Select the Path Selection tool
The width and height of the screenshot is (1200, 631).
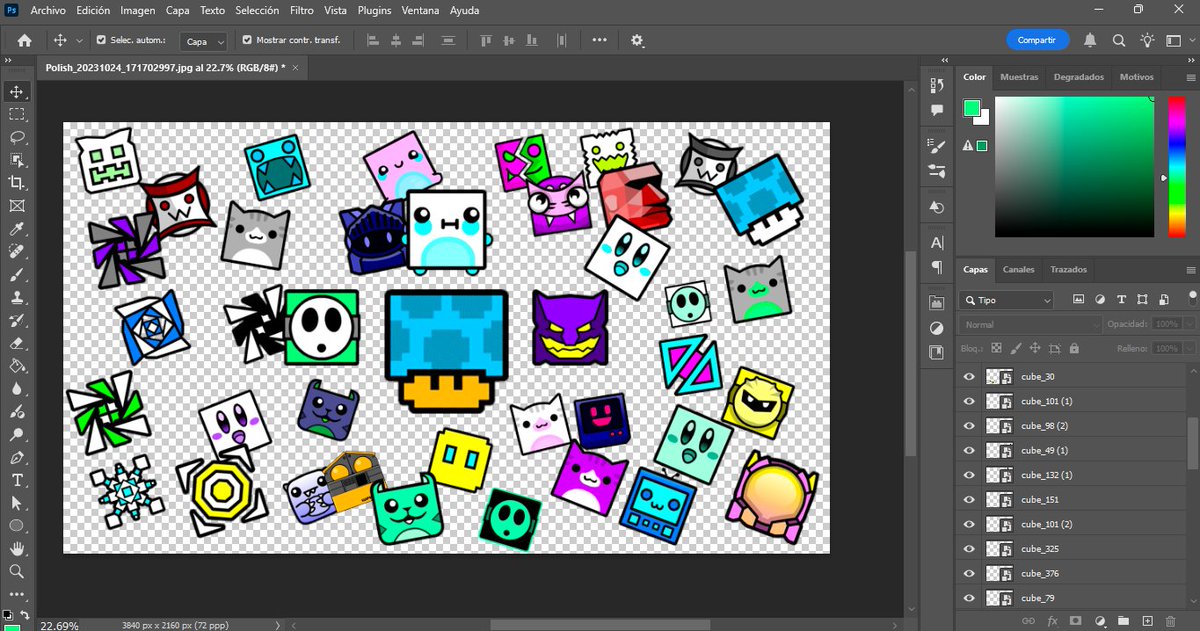click(x=16, y=502)
